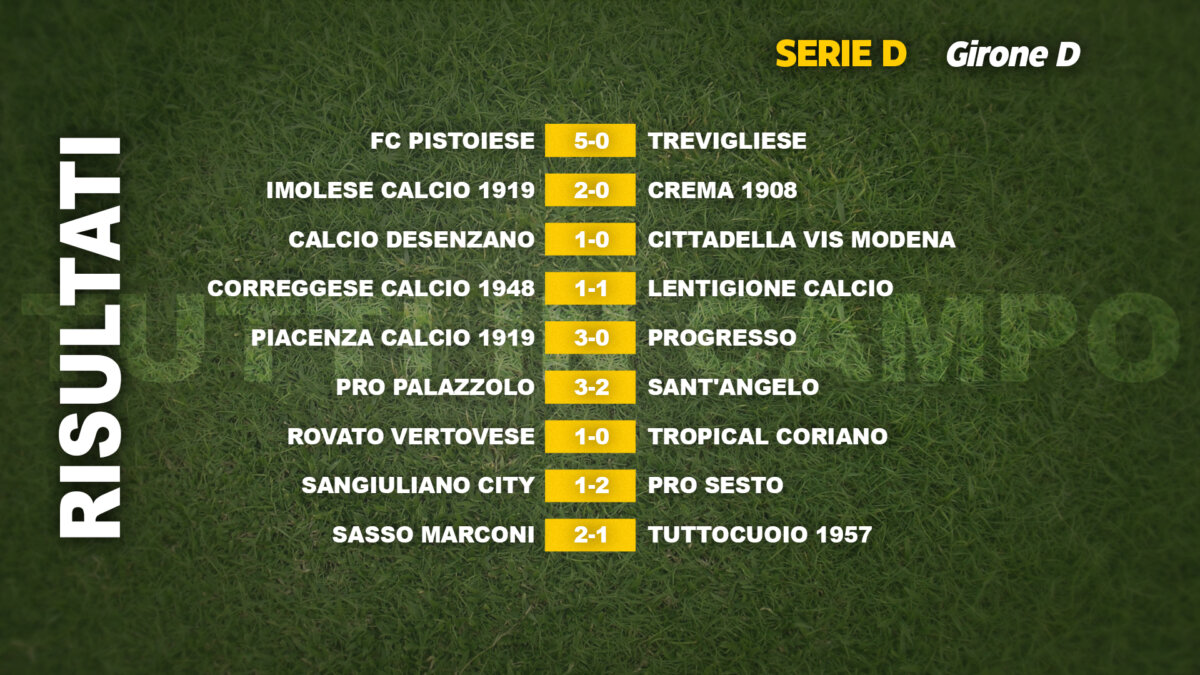Select the 1-2 score box
1200x675 pixels.
pyautogui.click(x=590, y=486)
